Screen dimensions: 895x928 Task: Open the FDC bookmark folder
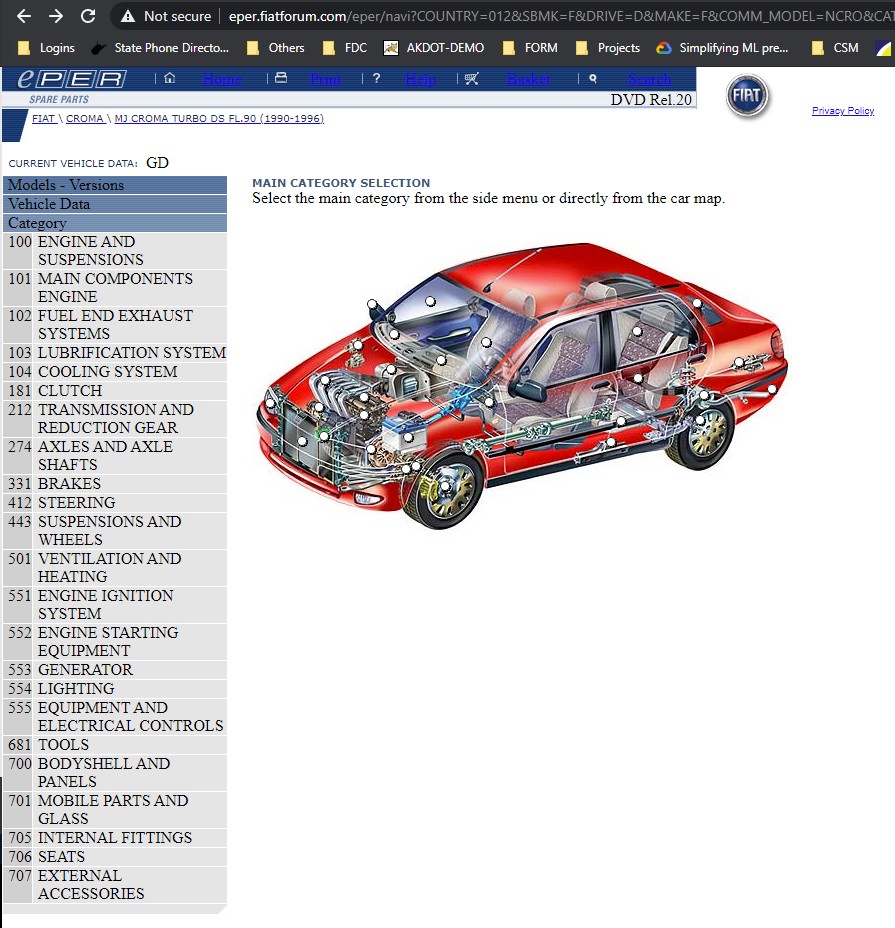point(345,48)
